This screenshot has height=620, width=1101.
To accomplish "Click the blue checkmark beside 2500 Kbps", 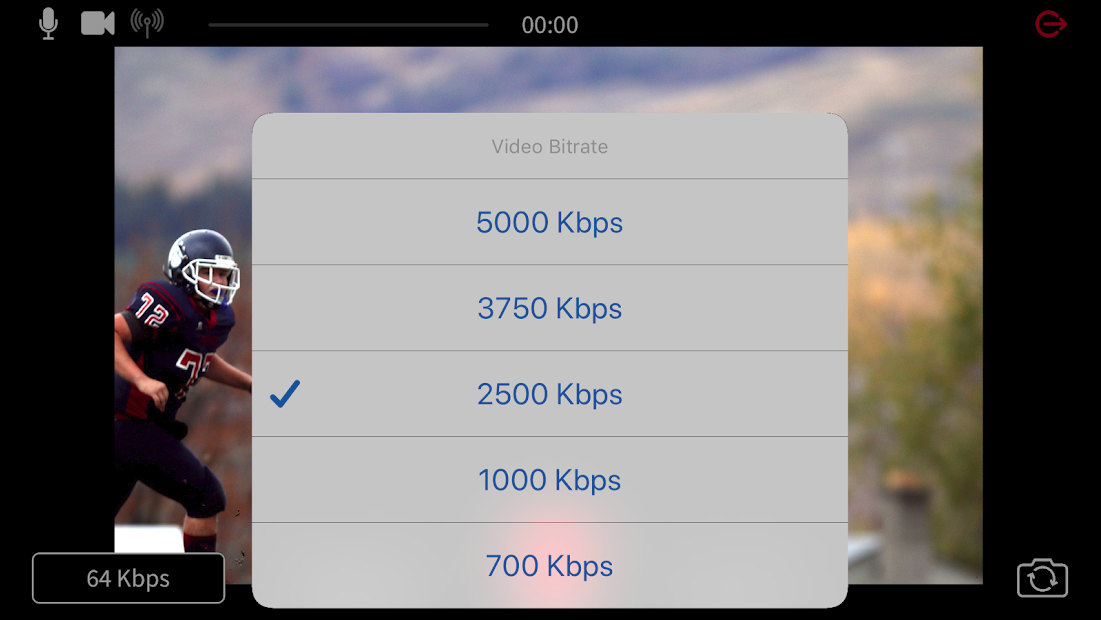I will coord(285,394).
